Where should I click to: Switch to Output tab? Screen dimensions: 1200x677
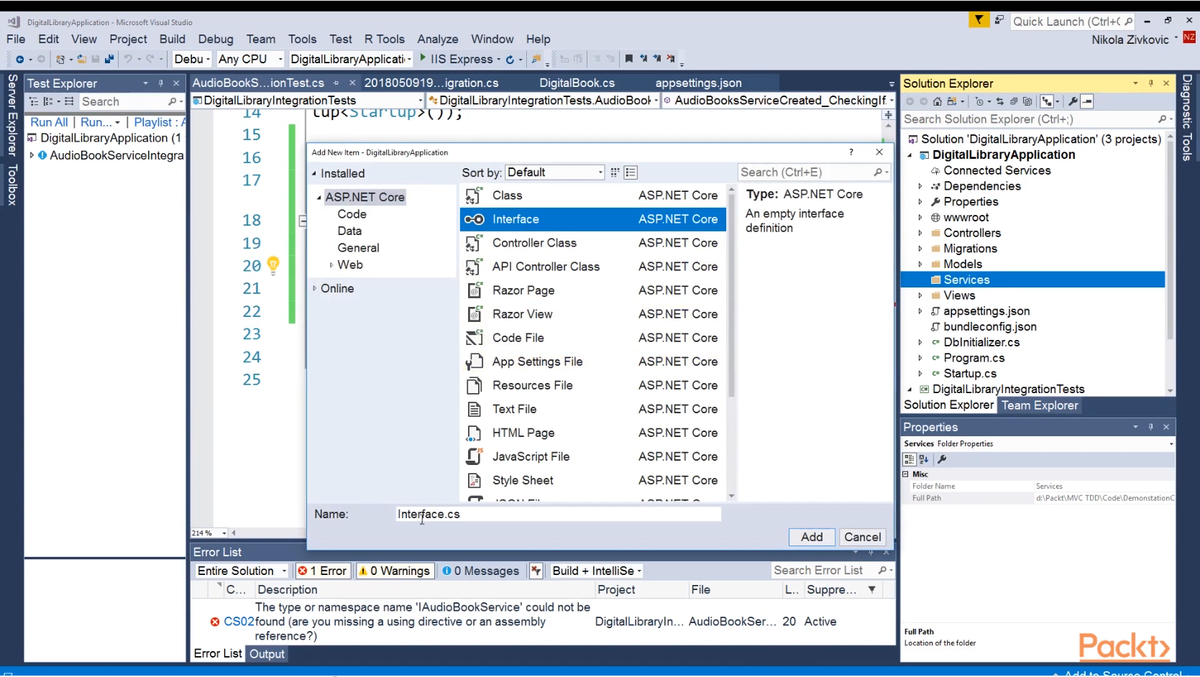(267, 654)
